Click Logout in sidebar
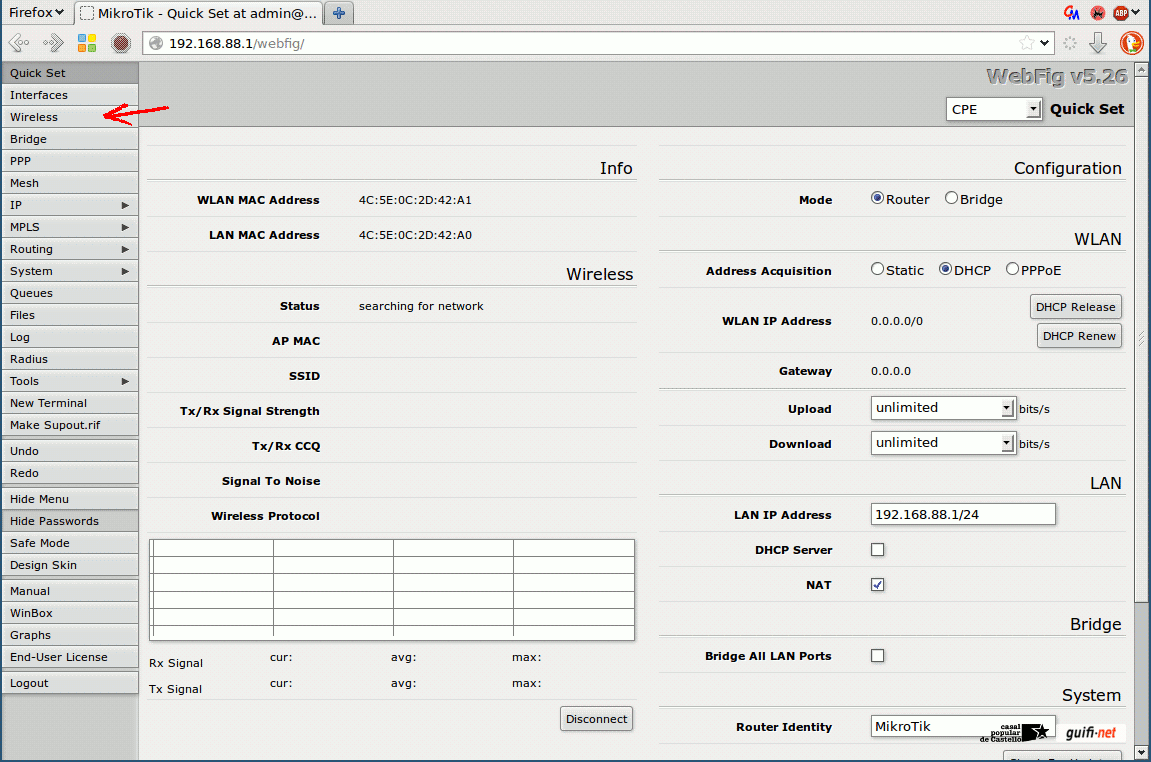The width and height of the screenshot is (1151, 762). tap(69, 682)
